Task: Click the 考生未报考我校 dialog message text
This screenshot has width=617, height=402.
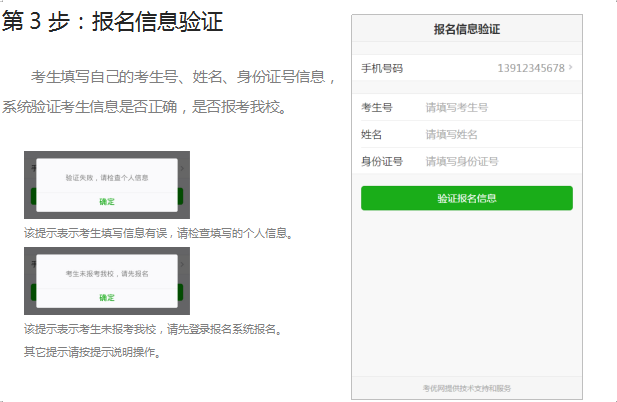Action: (x=106, y=273)
